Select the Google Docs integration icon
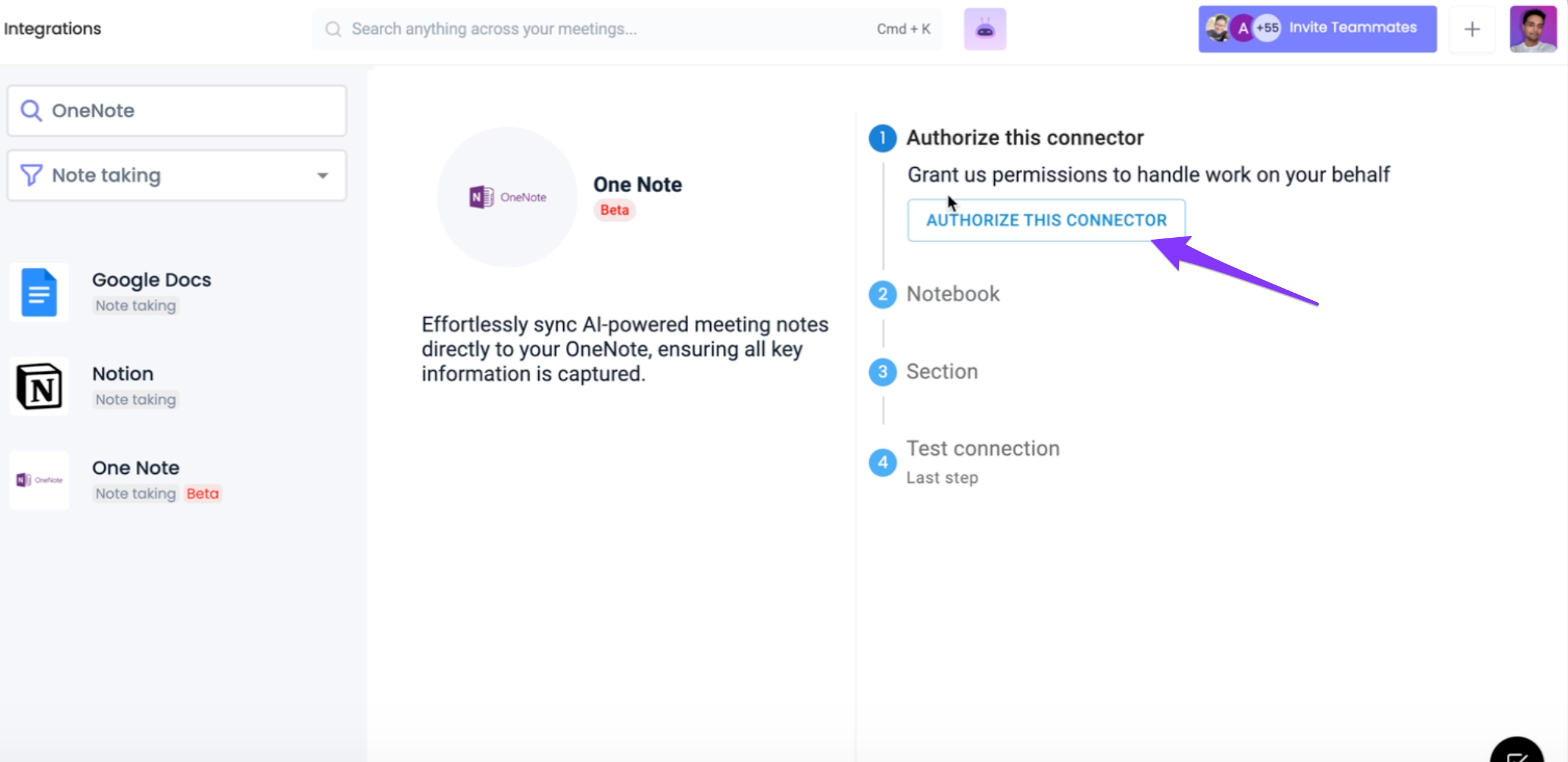Screen dimensions: 1568x762 [x=38, y=292]
